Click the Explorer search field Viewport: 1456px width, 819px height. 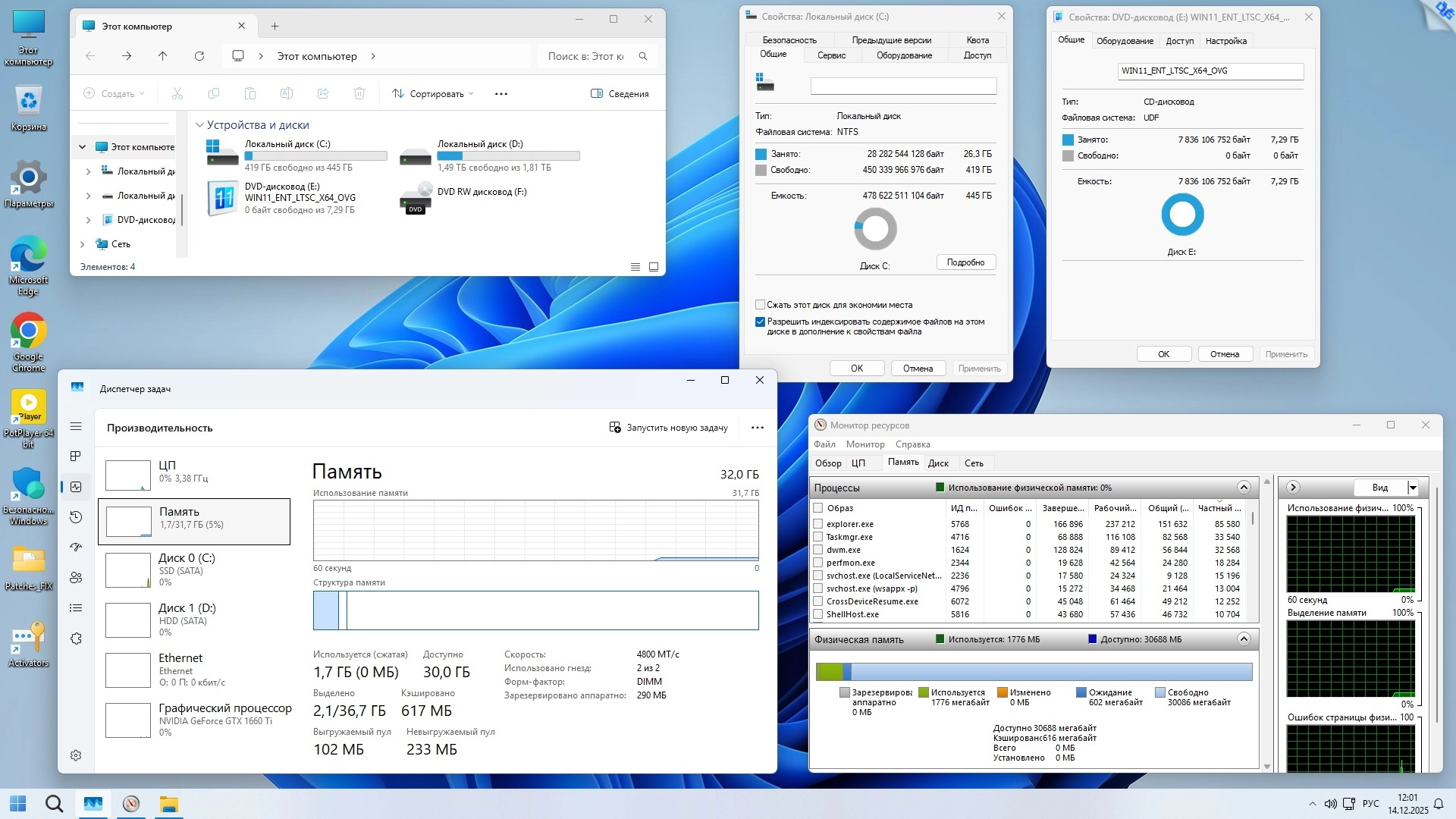pyautogui.click(x=585, y=56)
